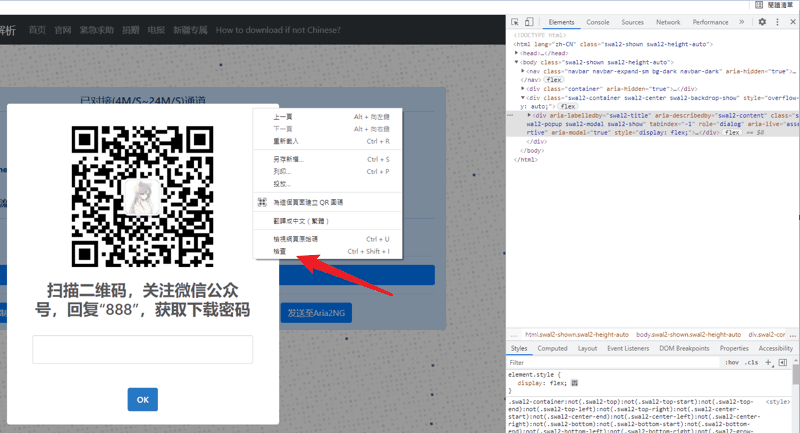This screenshot has height=433, width=800.
Task: Switch to the Elements tab
Action: pos(561,22)
